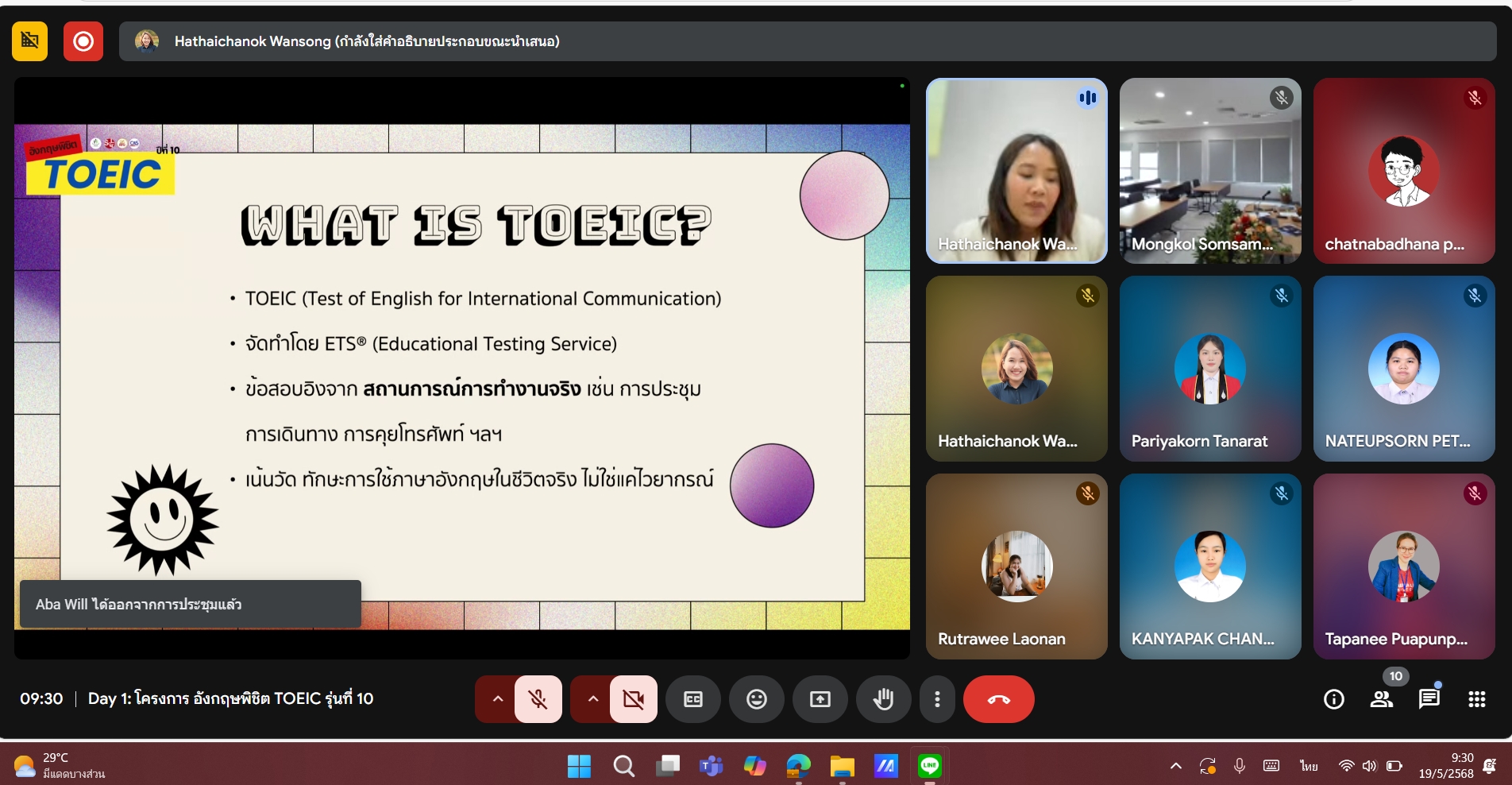Click the muted mic icon on Mongkol's tile
The height and width of the screenshot is (785, 1512).
(x=1281, y=98)
